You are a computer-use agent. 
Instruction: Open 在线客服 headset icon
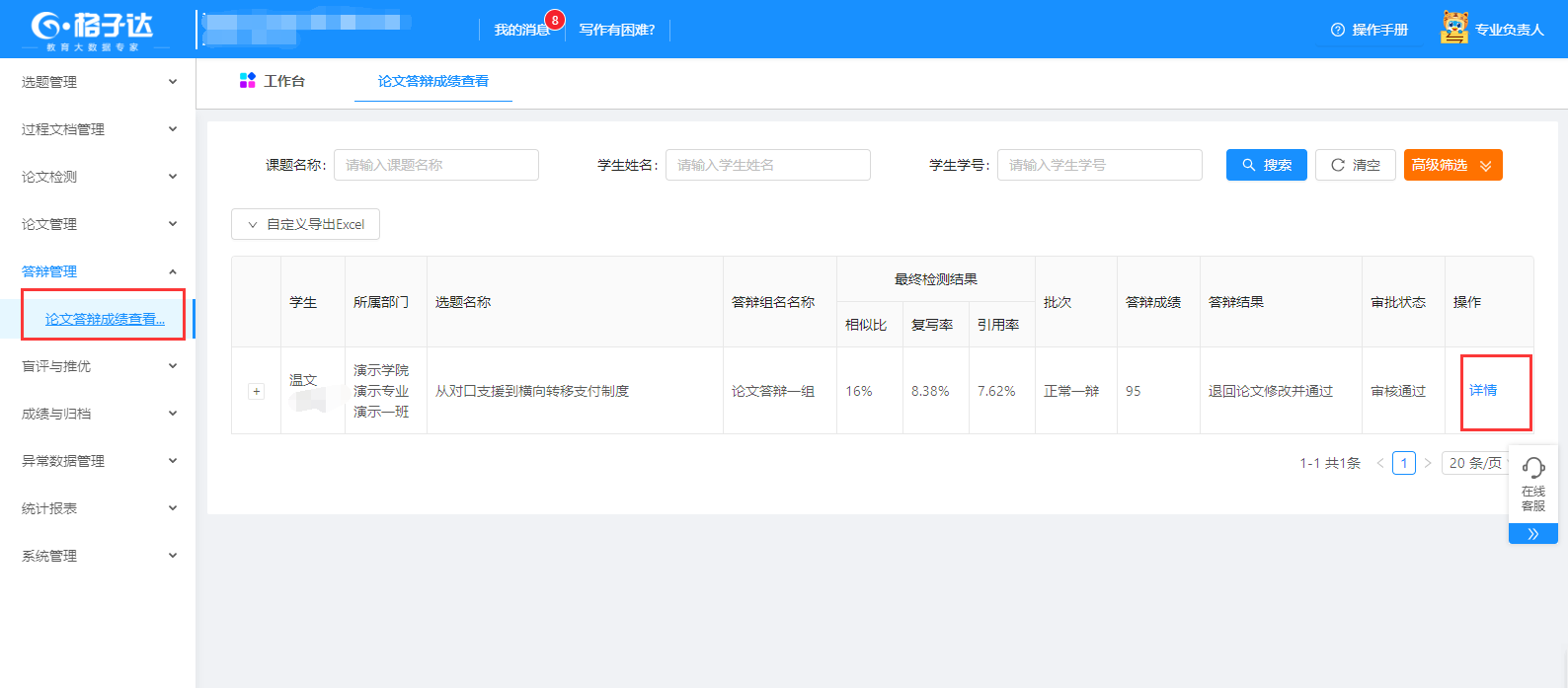click(x=1533, y=468)
